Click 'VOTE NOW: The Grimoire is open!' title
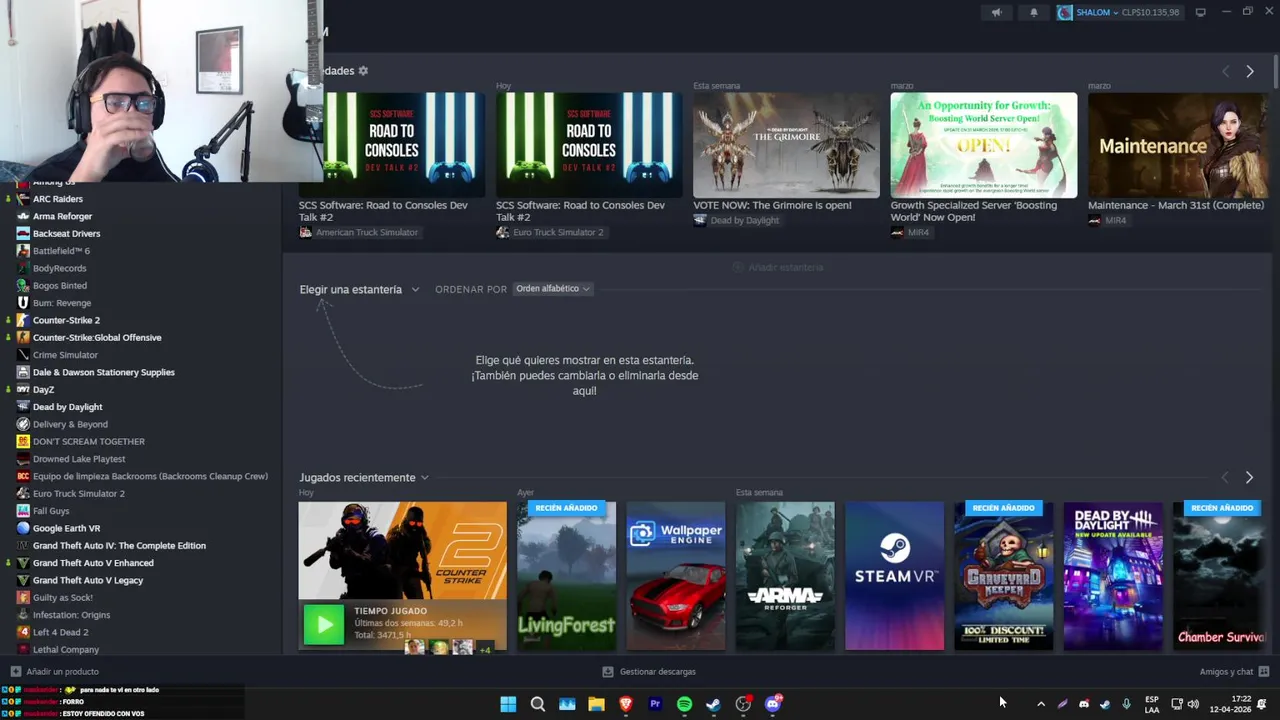Image resolution: width=1280 pixels, height=720 pixels. click(772, 205)
